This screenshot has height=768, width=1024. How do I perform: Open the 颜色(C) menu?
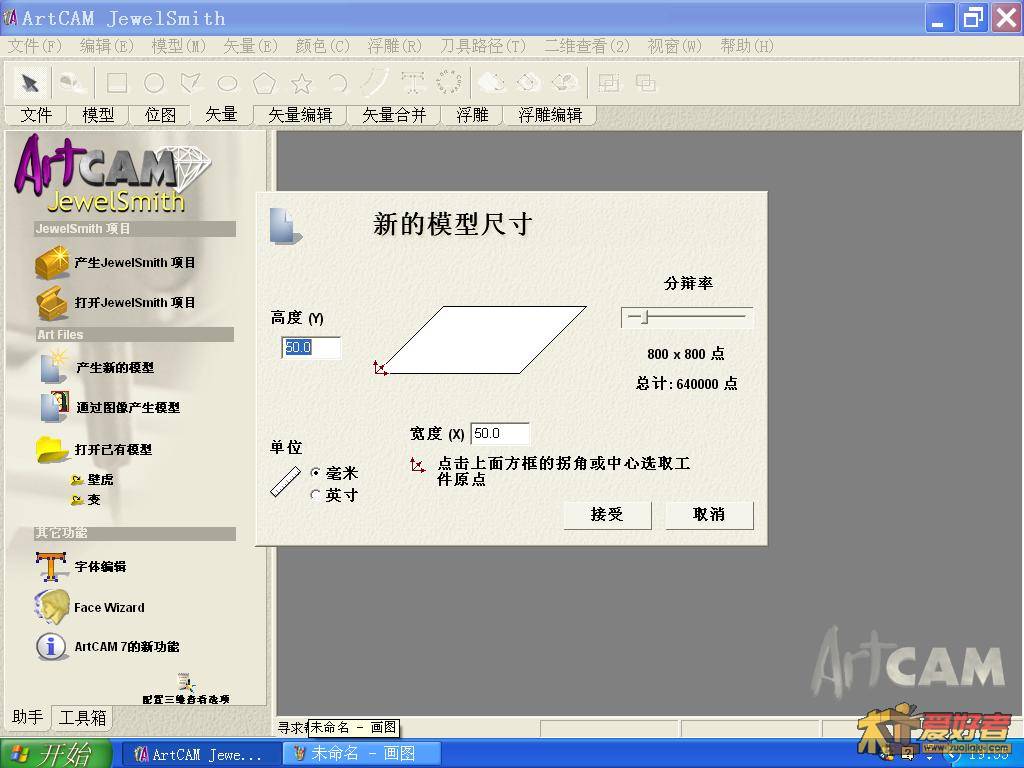click(323, 46)
